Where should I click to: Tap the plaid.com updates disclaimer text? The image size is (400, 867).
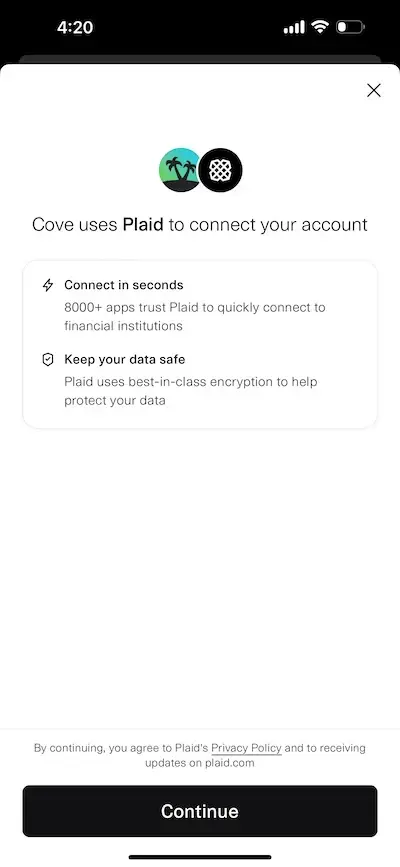(200, 755)
